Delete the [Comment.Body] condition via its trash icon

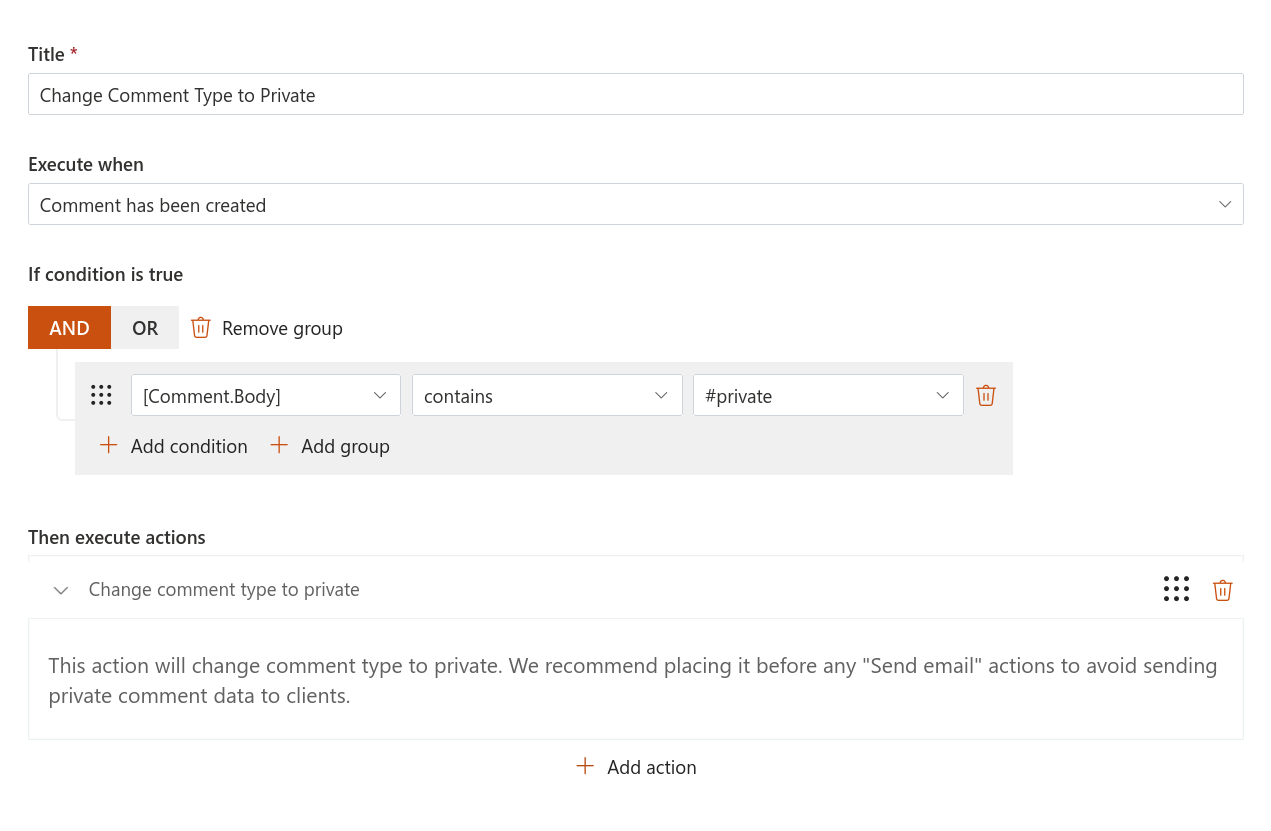[985, 395]
